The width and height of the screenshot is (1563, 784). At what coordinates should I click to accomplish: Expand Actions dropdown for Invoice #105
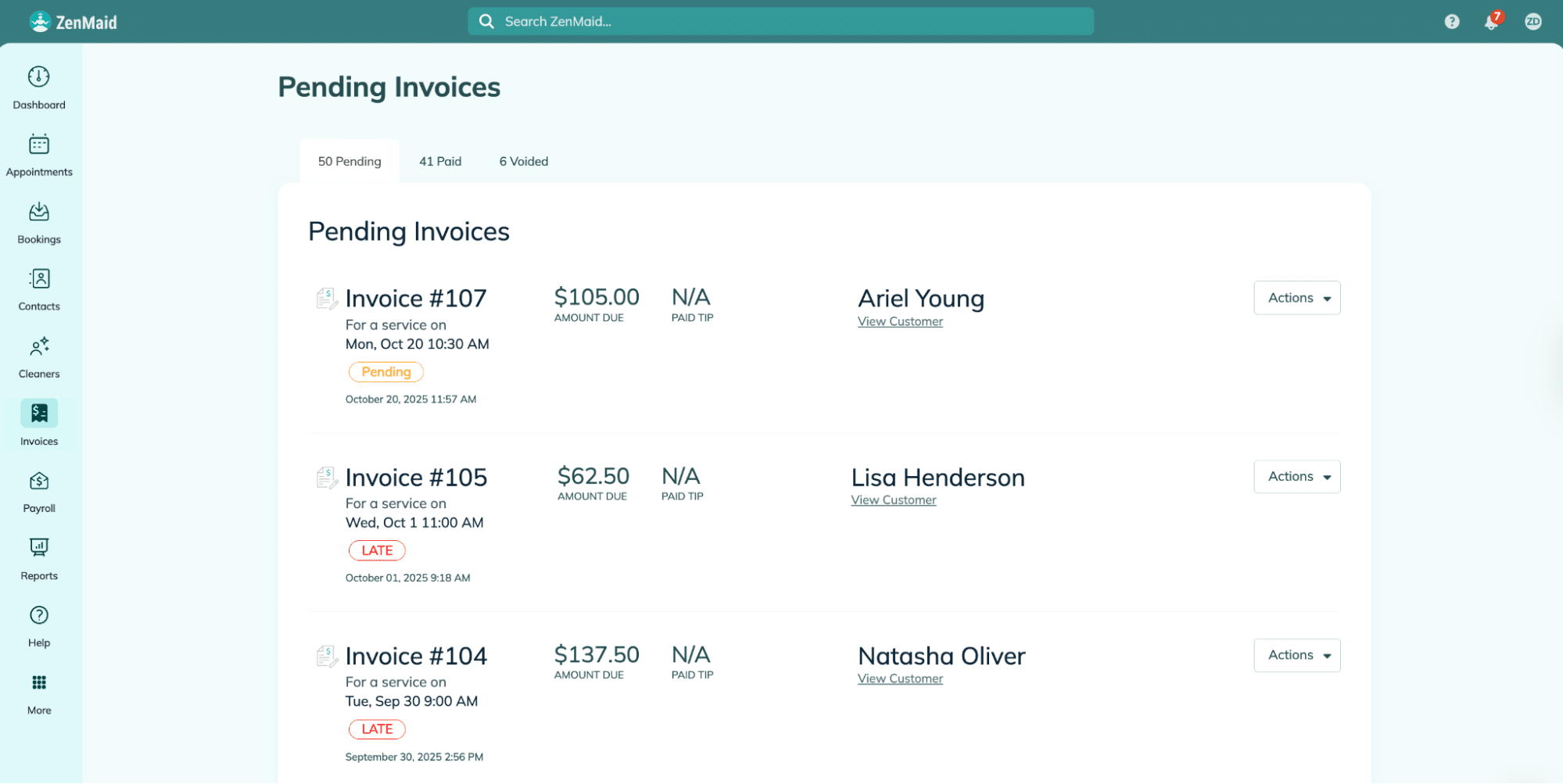coord(1296,477)
